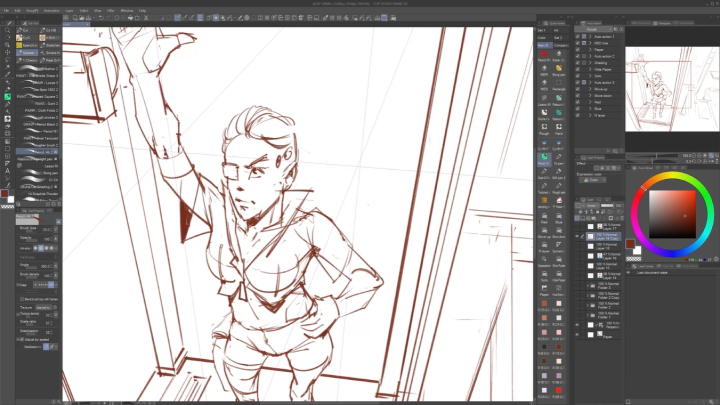Expand the Auto action 2 entry
720x405 pixels.
point(591,56)
